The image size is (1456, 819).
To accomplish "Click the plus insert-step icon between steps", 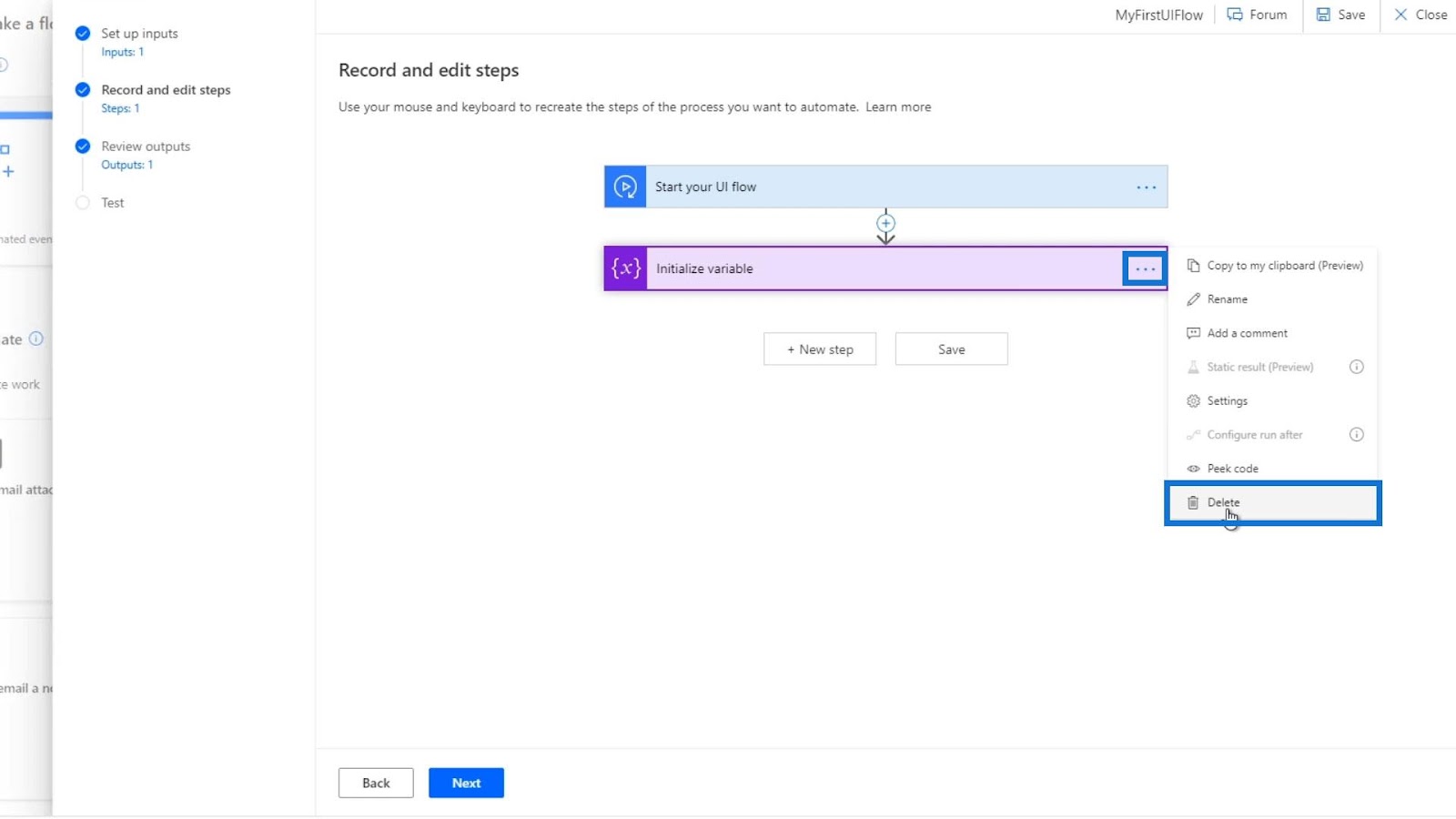I will (x=885, y=223).
